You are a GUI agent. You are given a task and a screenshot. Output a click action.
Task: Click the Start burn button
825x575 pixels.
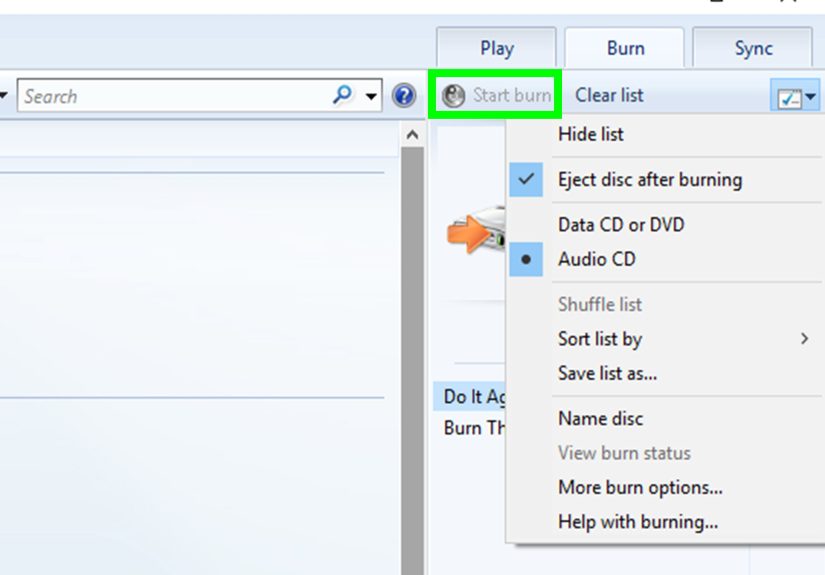(x=496, y=95)
